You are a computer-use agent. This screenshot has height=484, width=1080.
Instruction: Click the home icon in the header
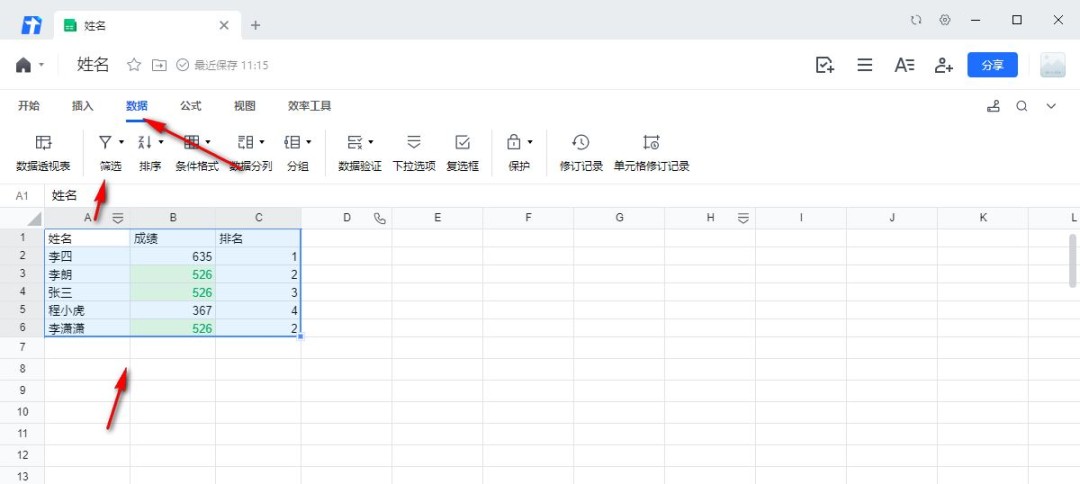click(23, 65)
